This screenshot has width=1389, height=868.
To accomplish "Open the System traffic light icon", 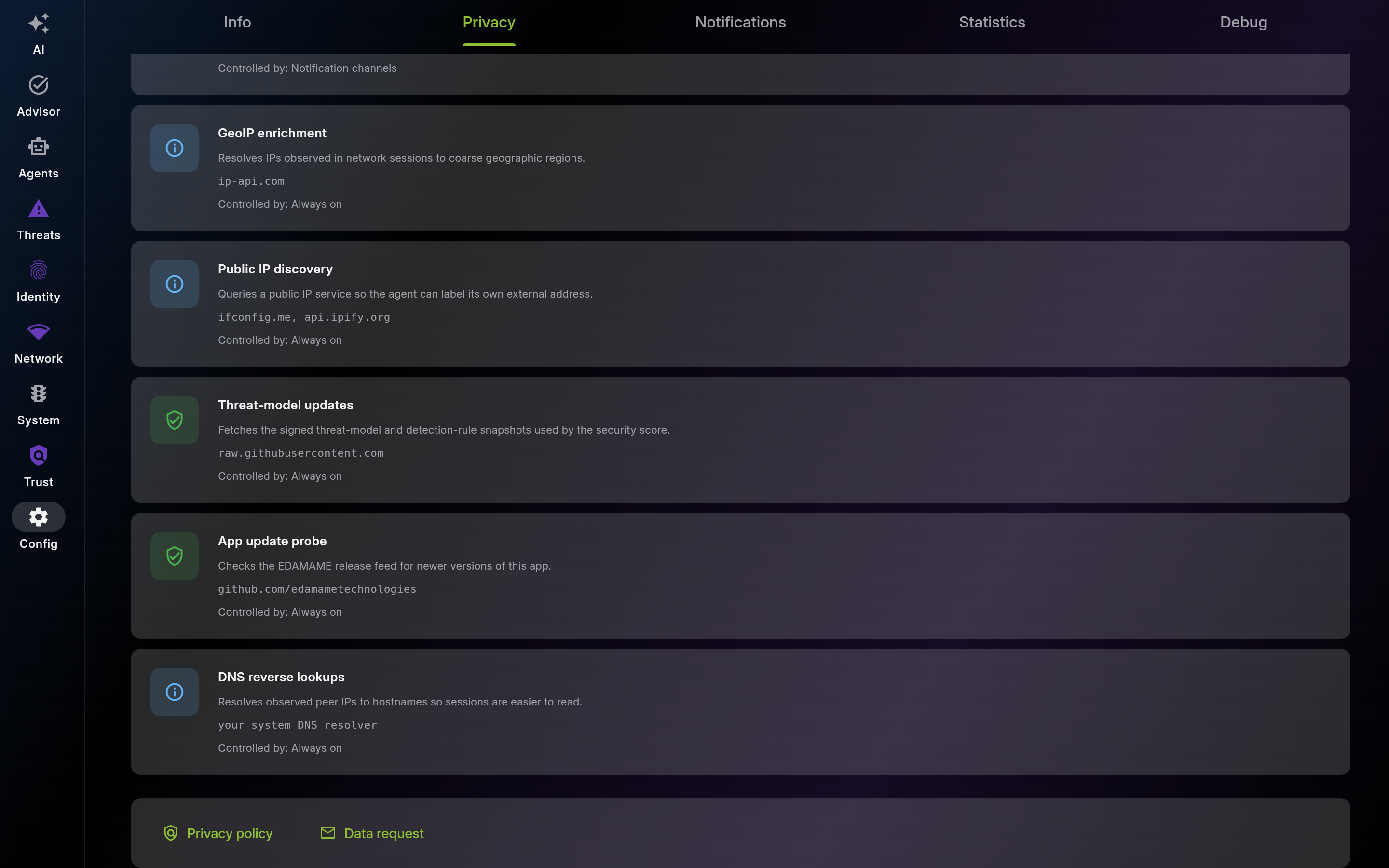I will [39, 394].
